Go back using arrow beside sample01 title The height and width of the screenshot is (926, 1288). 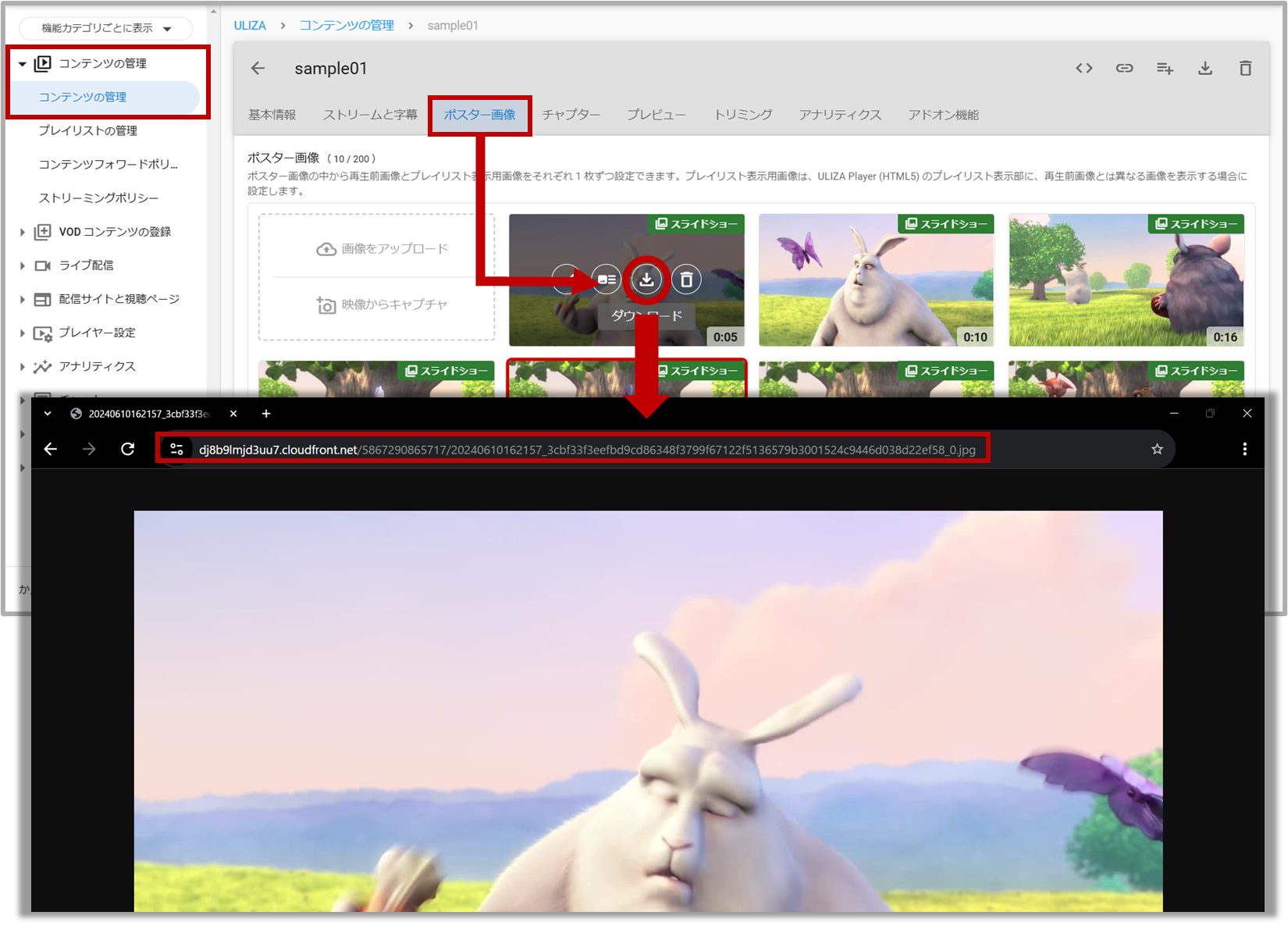pyautogui.click(x=258, y=69)
